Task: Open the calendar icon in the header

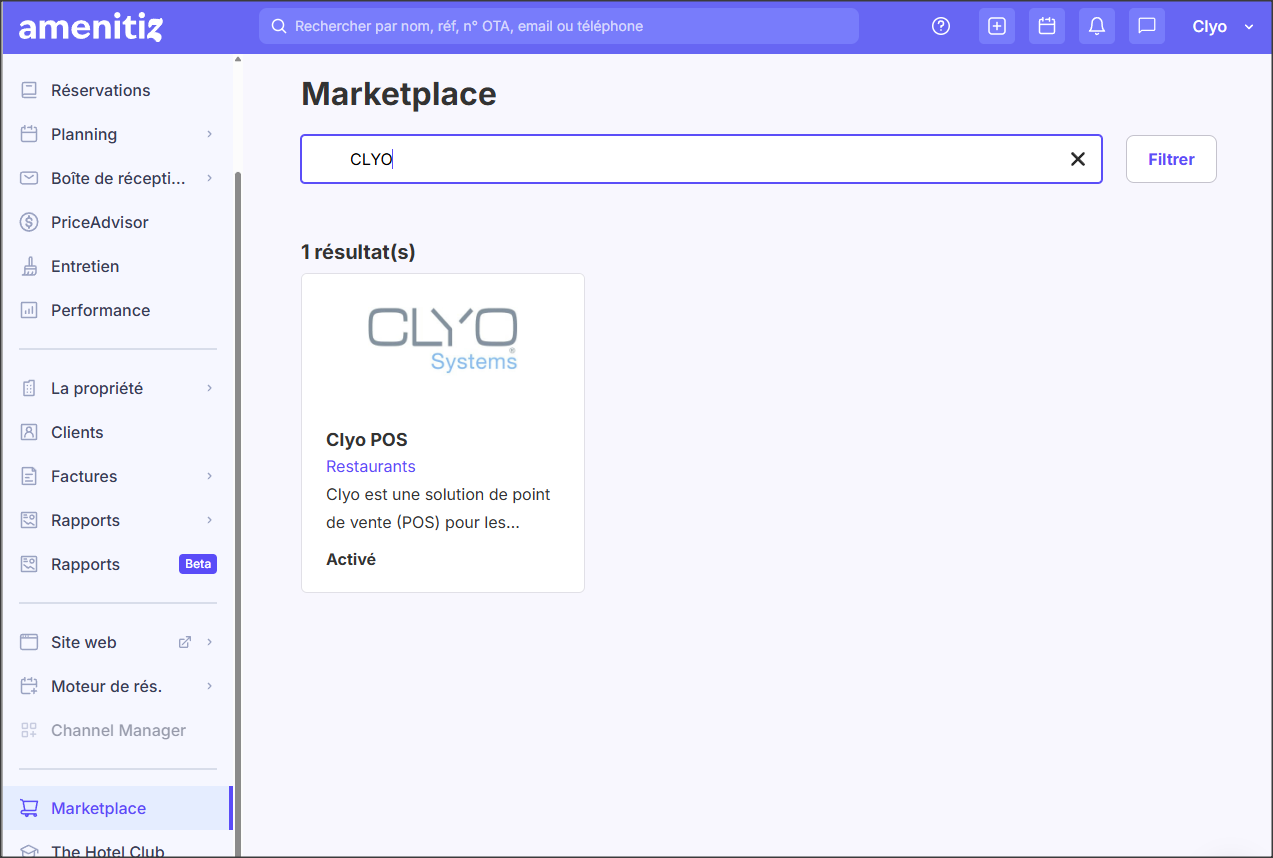Action: (x=1047, y=26)
